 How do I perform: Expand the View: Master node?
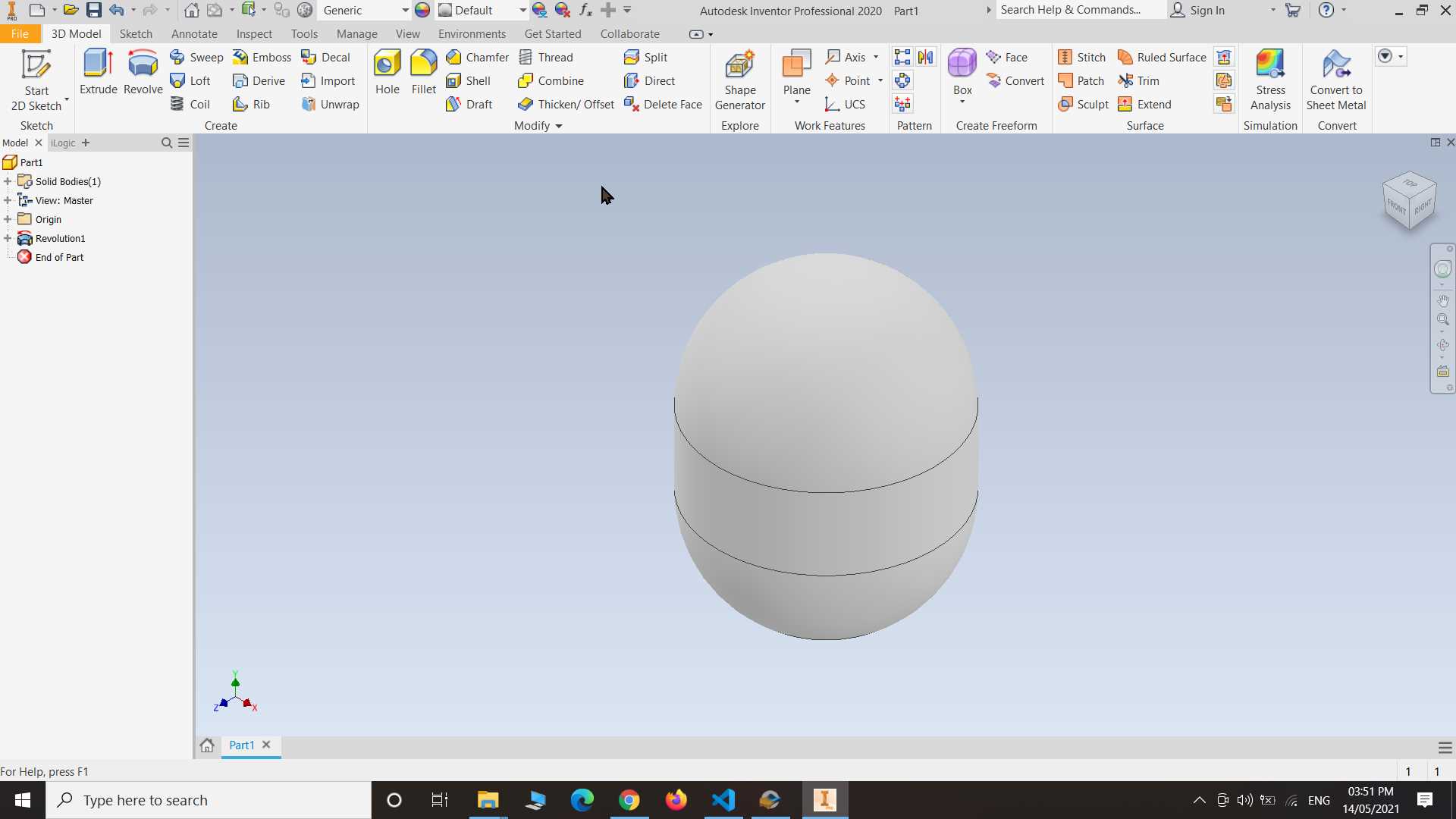(x=8, y=201)
